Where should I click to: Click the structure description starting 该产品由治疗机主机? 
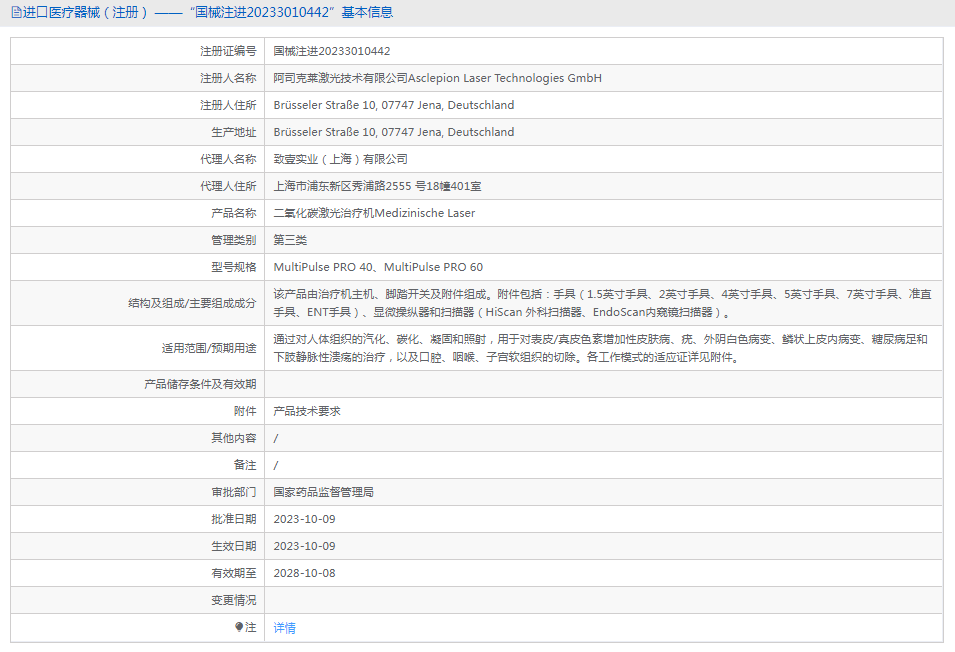click(x=602, y=303)
